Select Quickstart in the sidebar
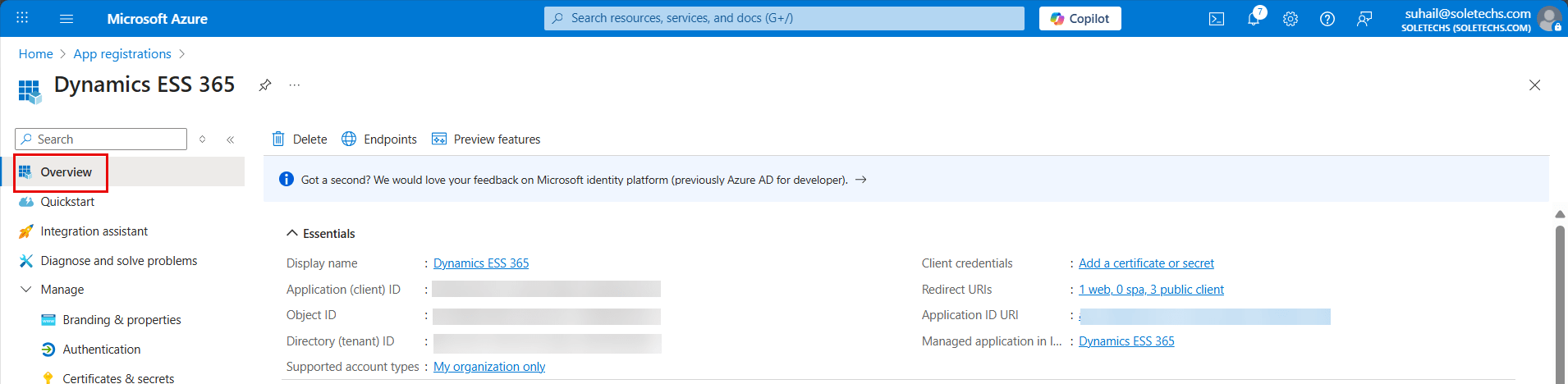1568x384 pixels. click(x=67, y=202)
